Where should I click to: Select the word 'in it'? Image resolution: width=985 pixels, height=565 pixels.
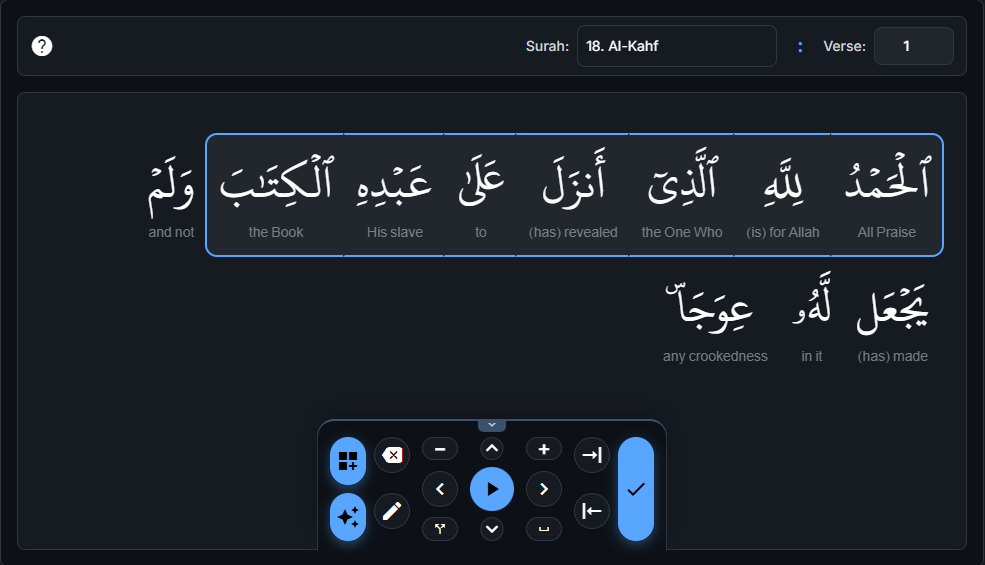point(812,319)
